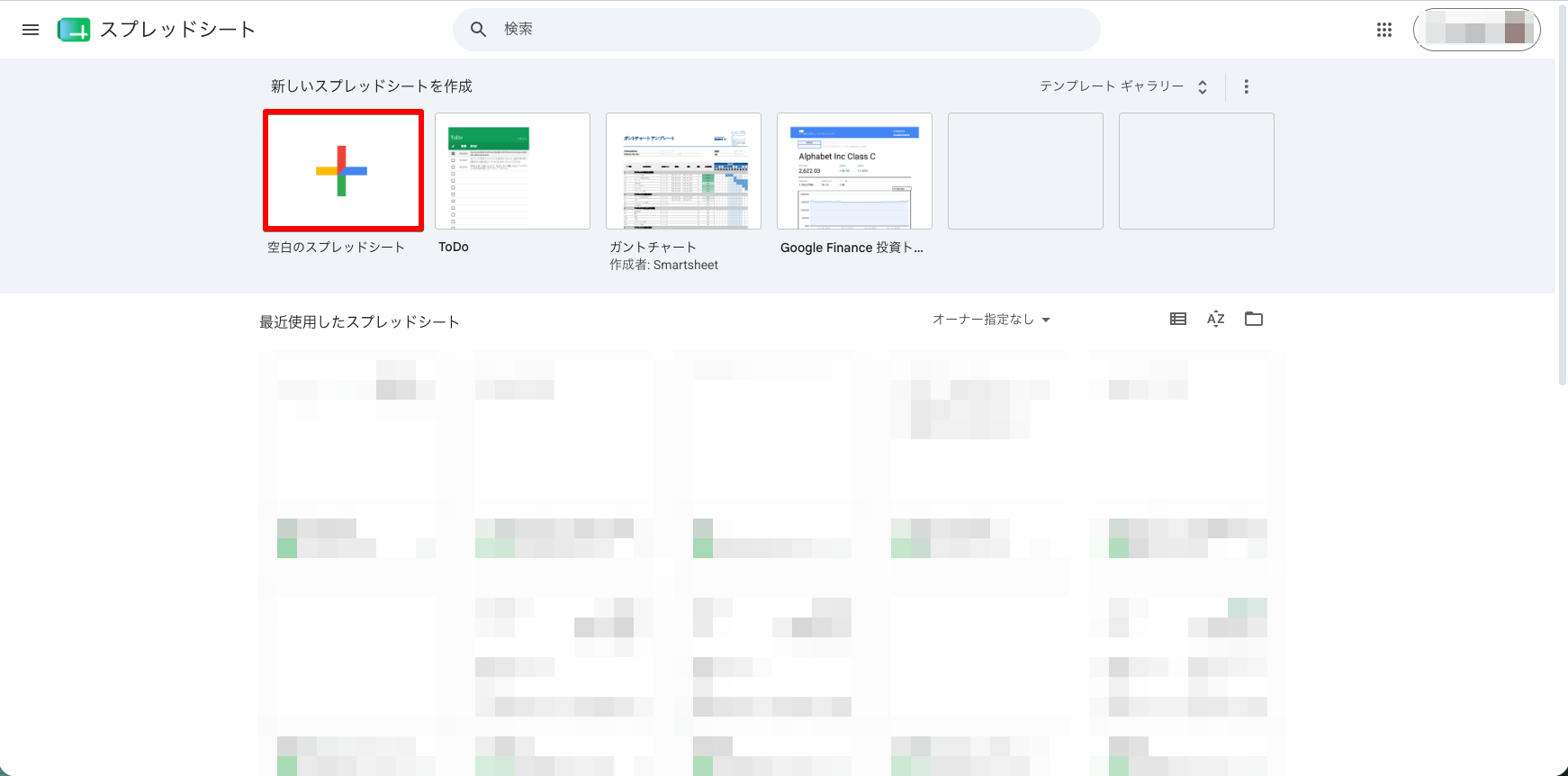This screenshot has height=776, width=1568.
Task: Click the ToDo template label
Action: pyautogui.click(x=454, y=247)
